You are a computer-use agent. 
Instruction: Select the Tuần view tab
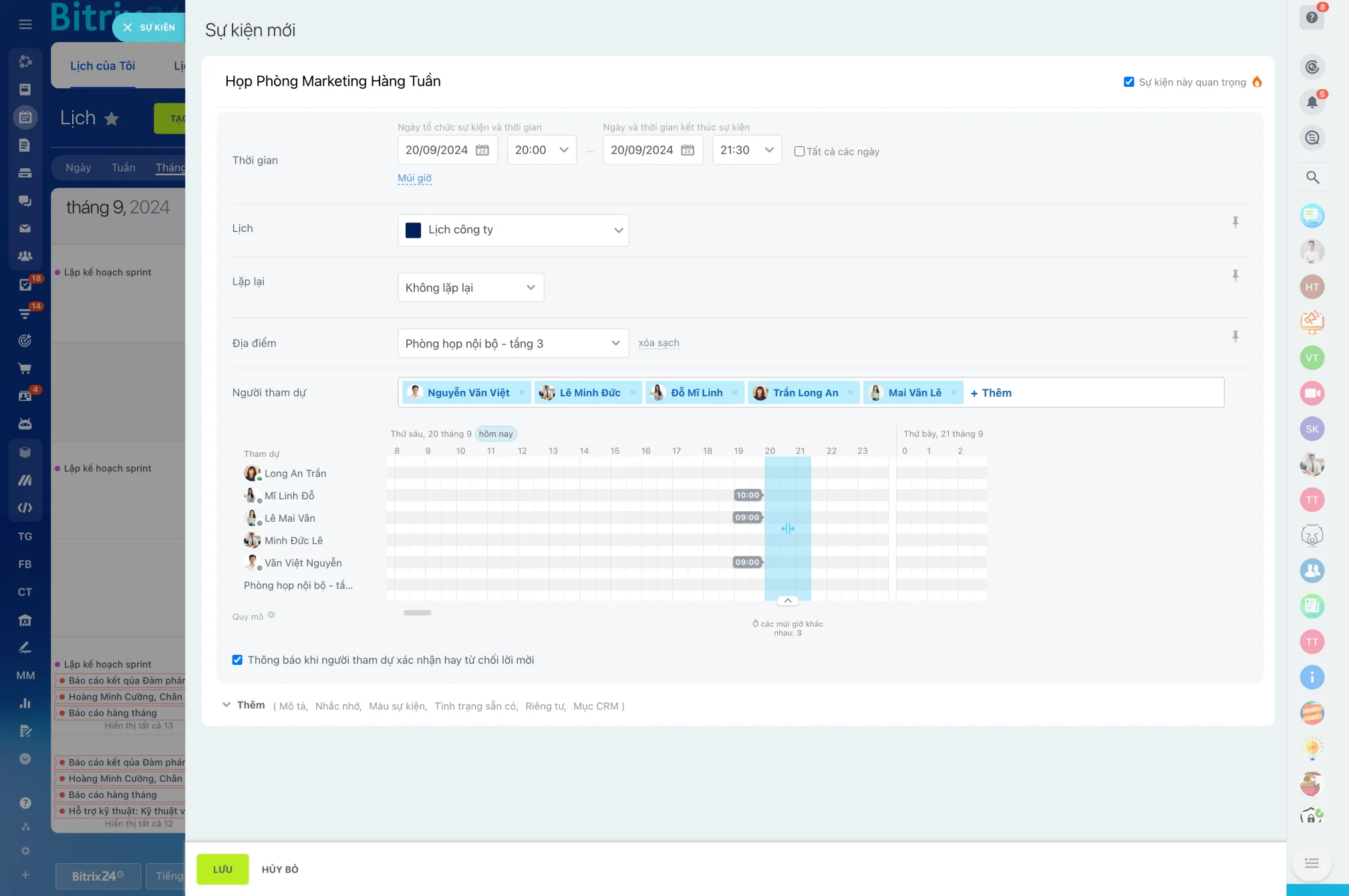pos(123,168)
